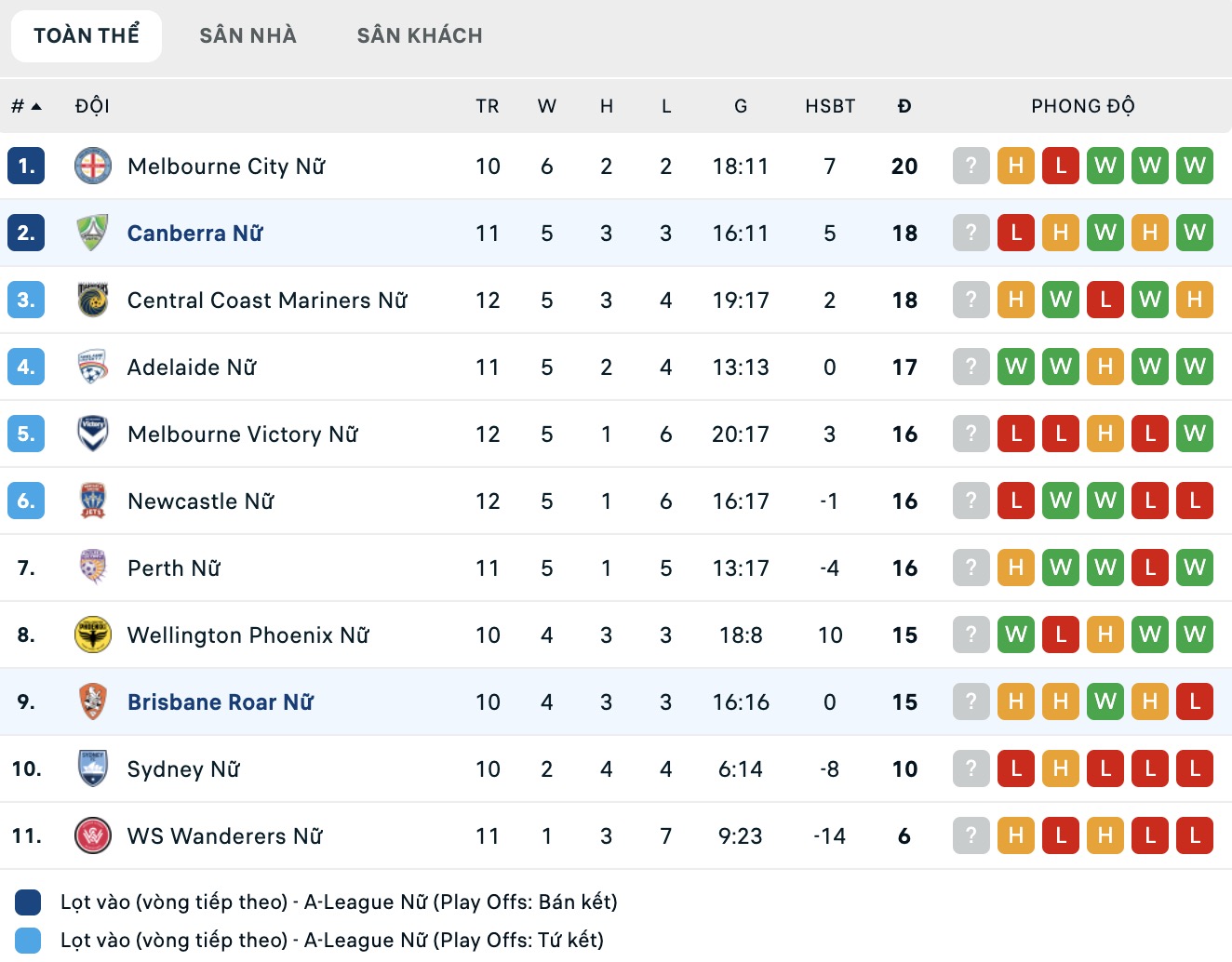Sort standings by the Đ points header
The width and height of the screenshot is (1232, 962).
(x=904, y=106)
